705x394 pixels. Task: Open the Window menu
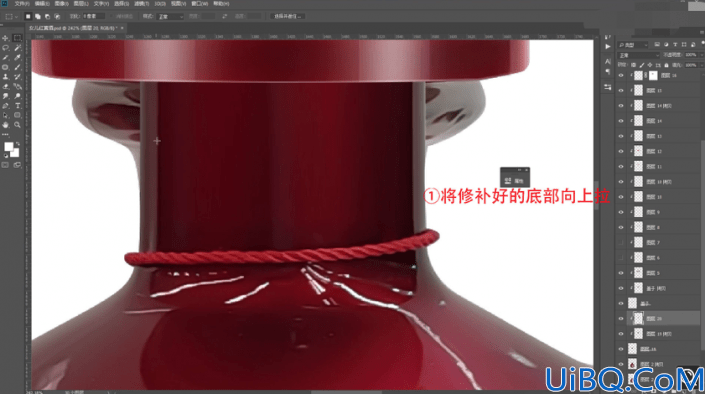(200, 4)
